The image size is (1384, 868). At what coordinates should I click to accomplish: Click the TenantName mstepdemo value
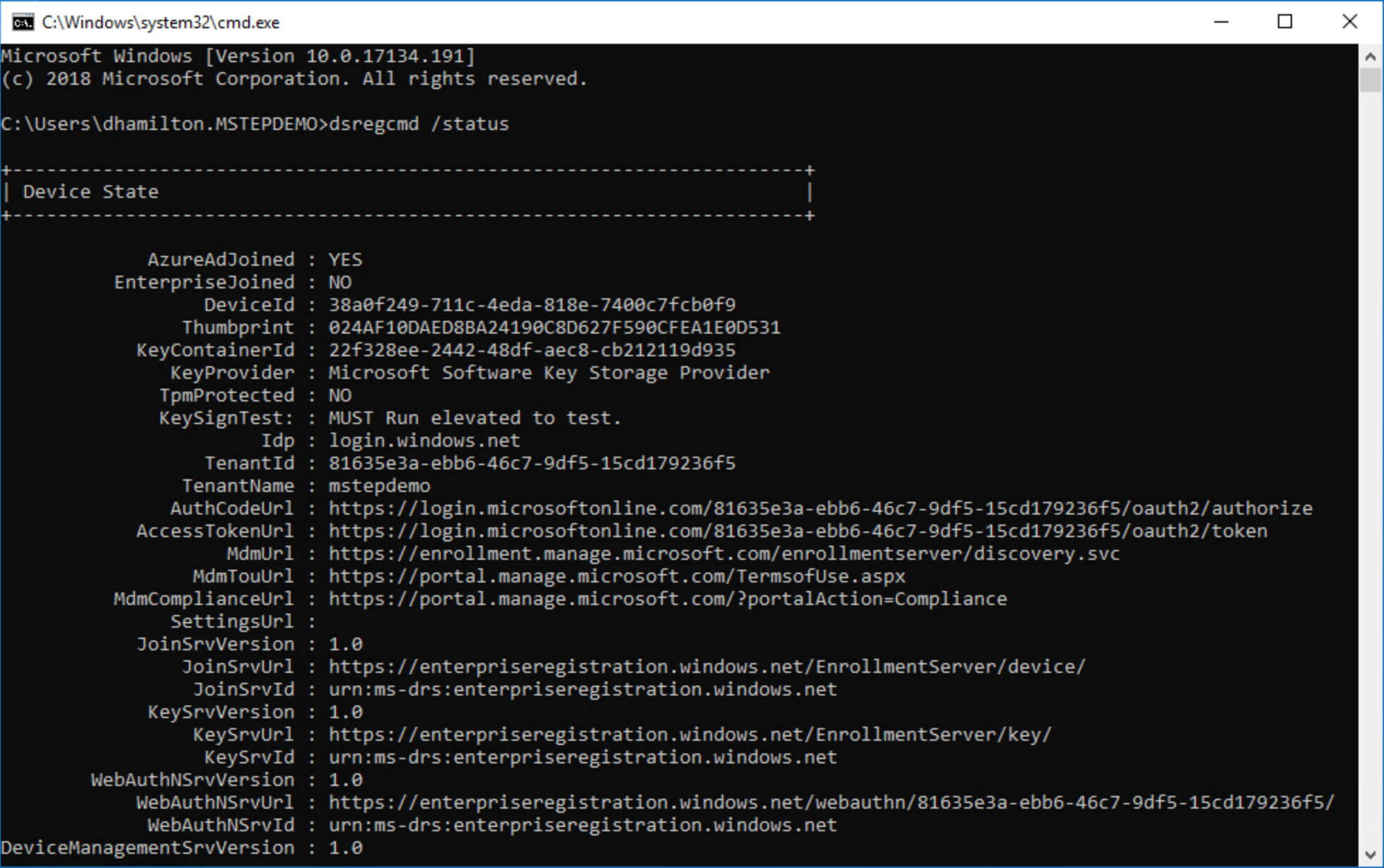click(379, 486)
